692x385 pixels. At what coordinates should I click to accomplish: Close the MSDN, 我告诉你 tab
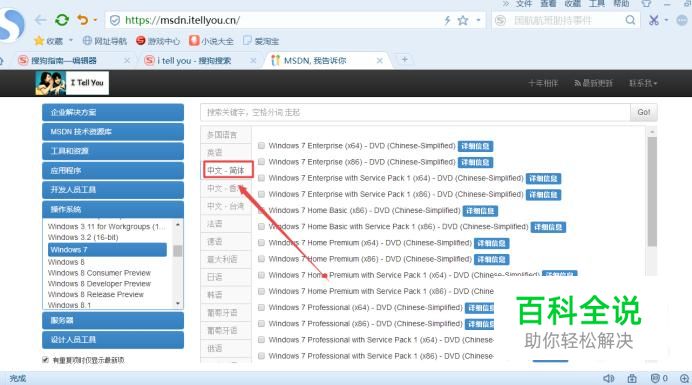tap(380, 60)
